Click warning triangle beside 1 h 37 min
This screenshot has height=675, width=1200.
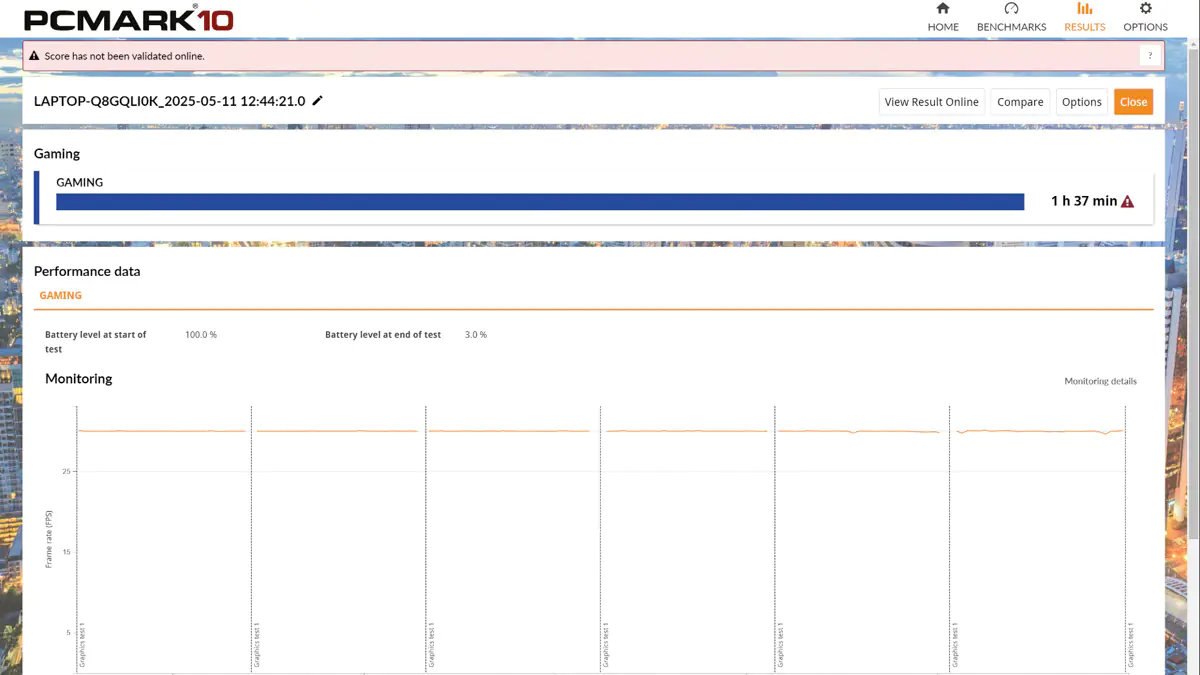[x=1128, y=202]
